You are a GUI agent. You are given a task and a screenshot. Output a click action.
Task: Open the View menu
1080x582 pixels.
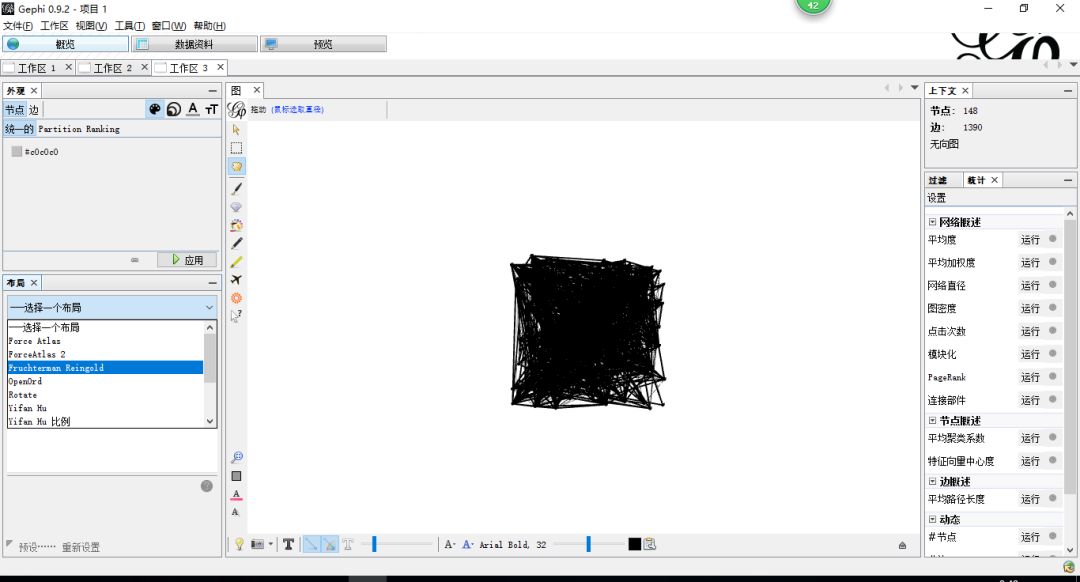[91, 25]
